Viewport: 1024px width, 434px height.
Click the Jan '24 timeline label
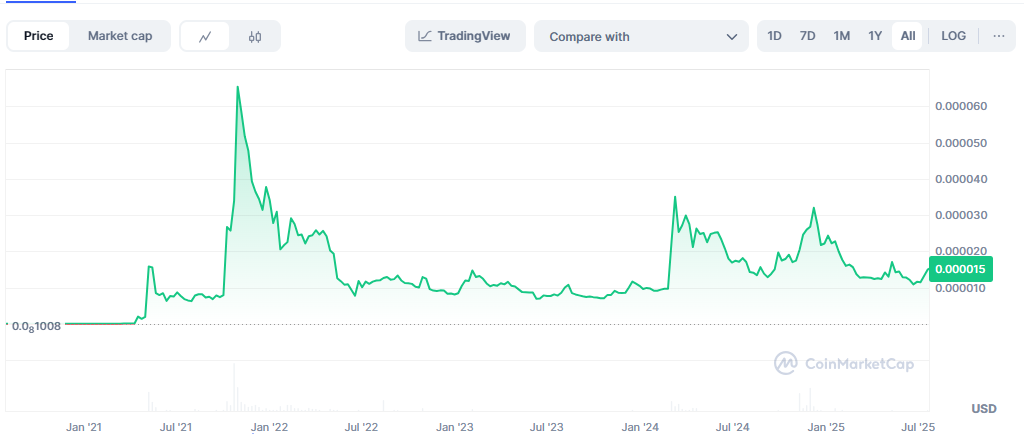(640, 427)
